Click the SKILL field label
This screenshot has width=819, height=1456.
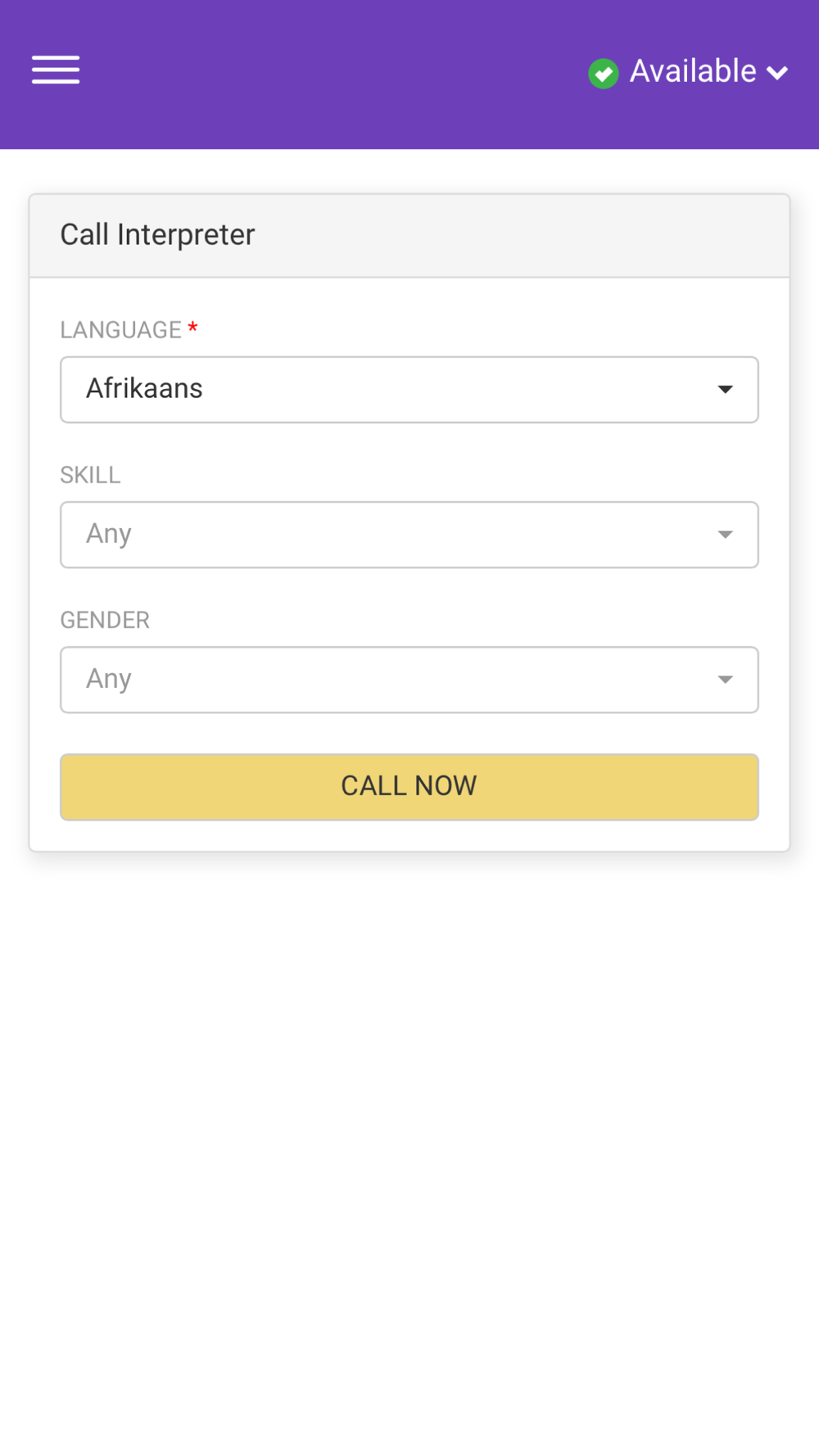click(90, 475)
